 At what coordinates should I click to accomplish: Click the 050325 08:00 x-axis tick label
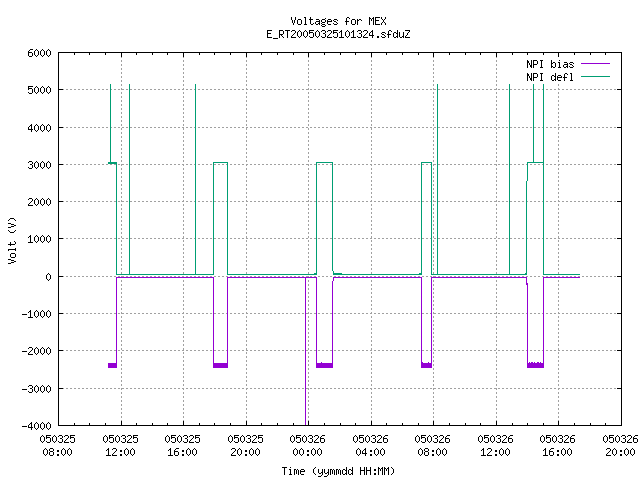tap(58, 445)
